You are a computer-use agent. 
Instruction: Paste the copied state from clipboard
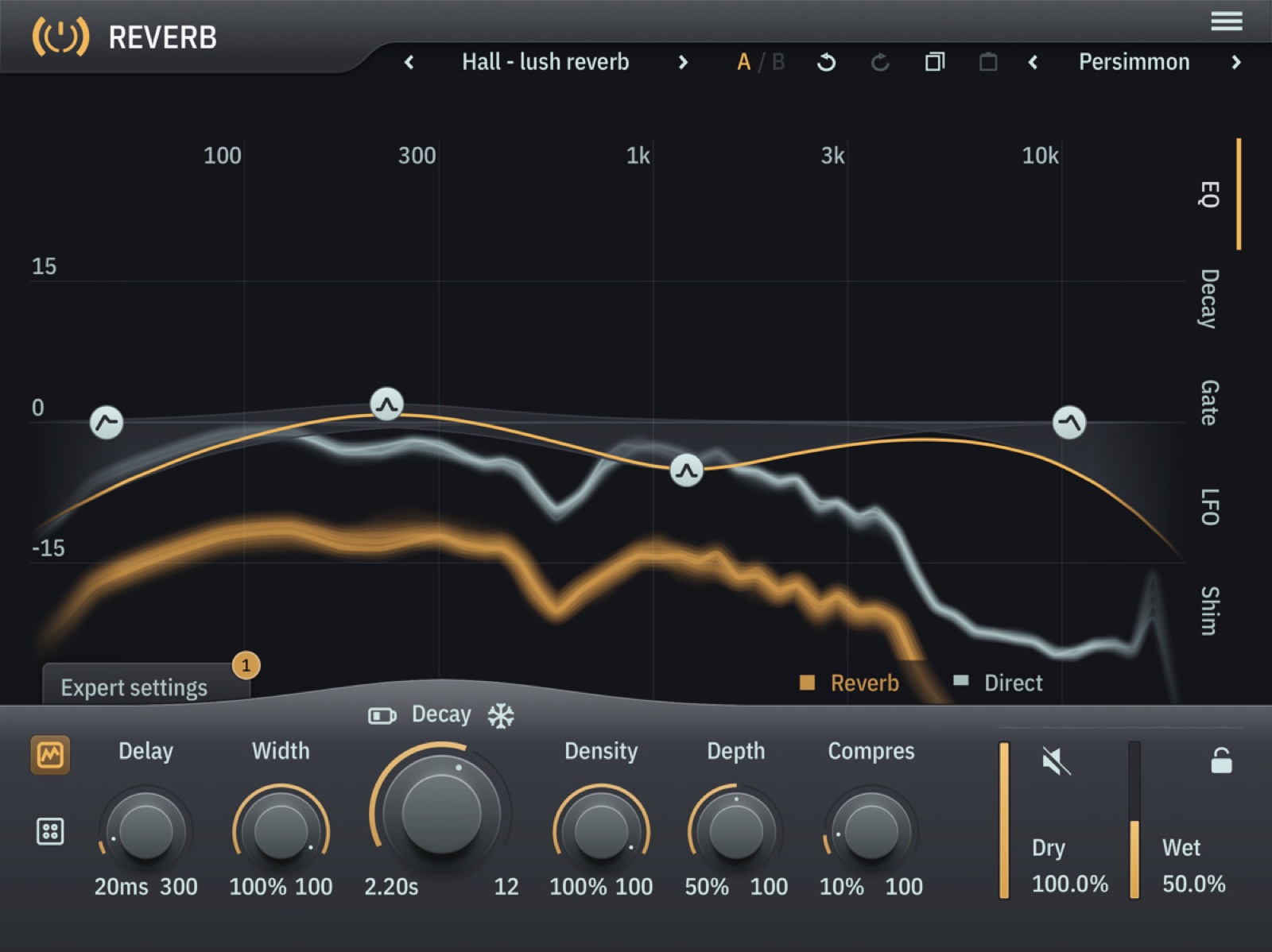click(988, 62)
